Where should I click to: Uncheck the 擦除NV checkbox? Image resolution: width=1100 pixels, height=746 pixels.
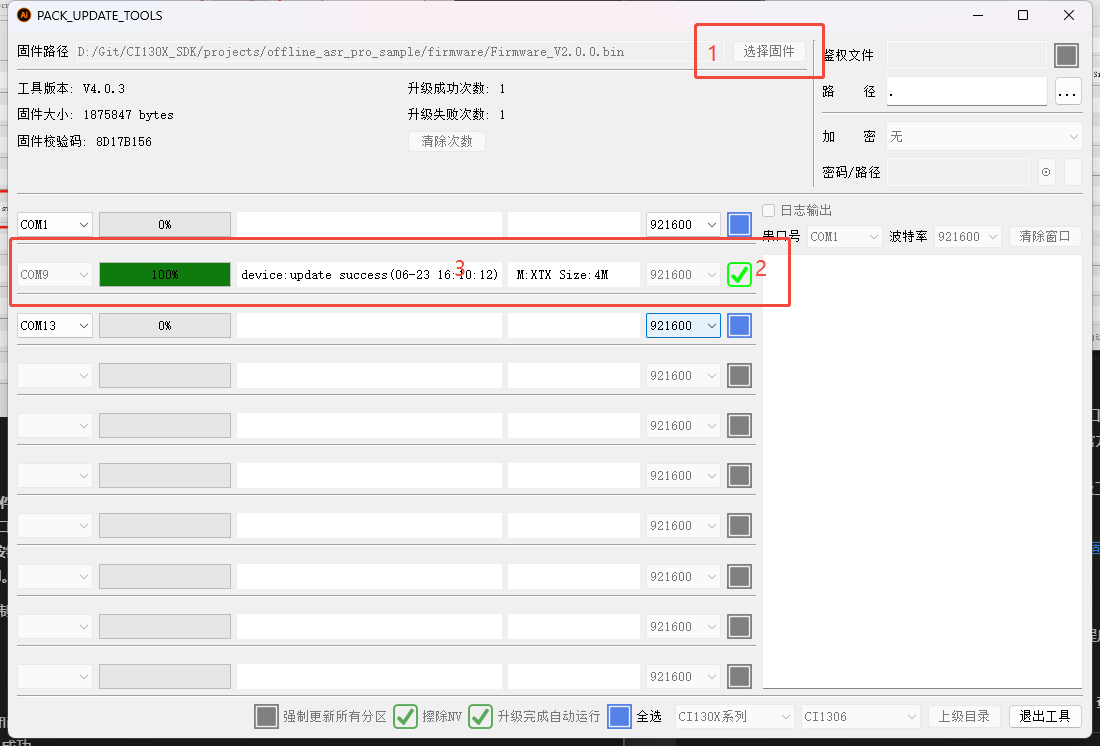[x=405, y=716]
